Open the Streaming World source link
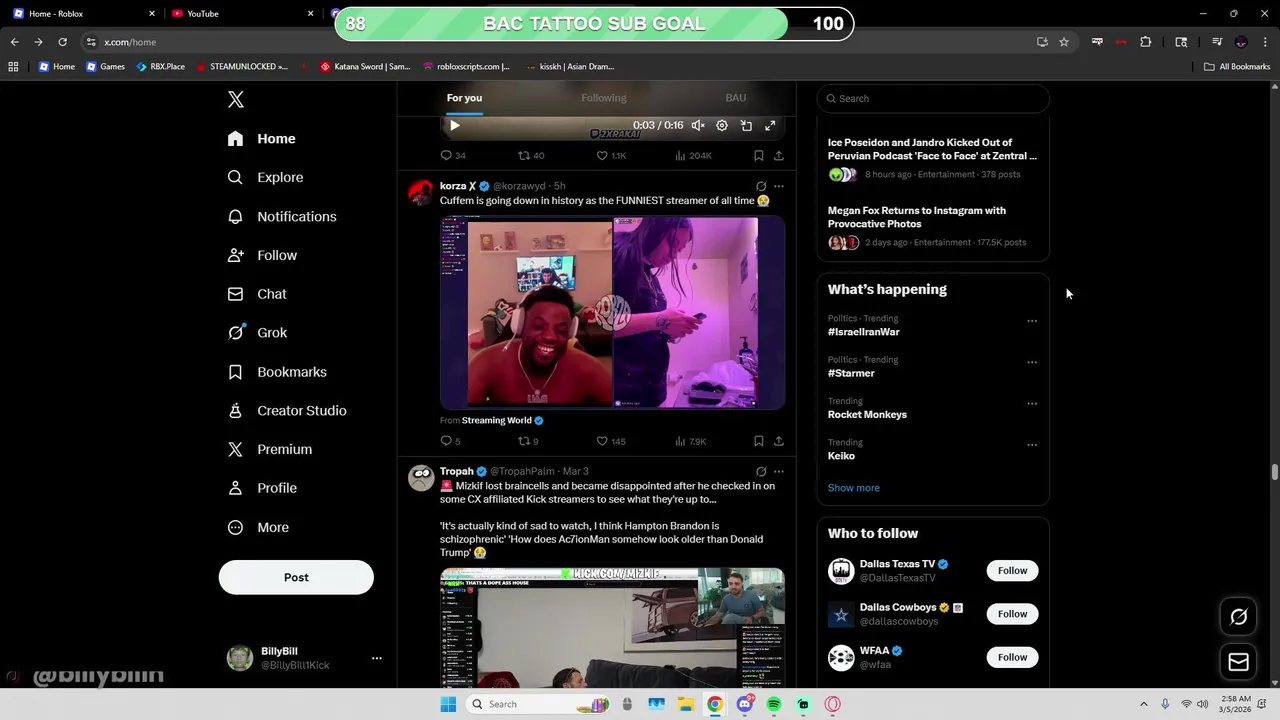The image size is (1280, 720). 497,421
